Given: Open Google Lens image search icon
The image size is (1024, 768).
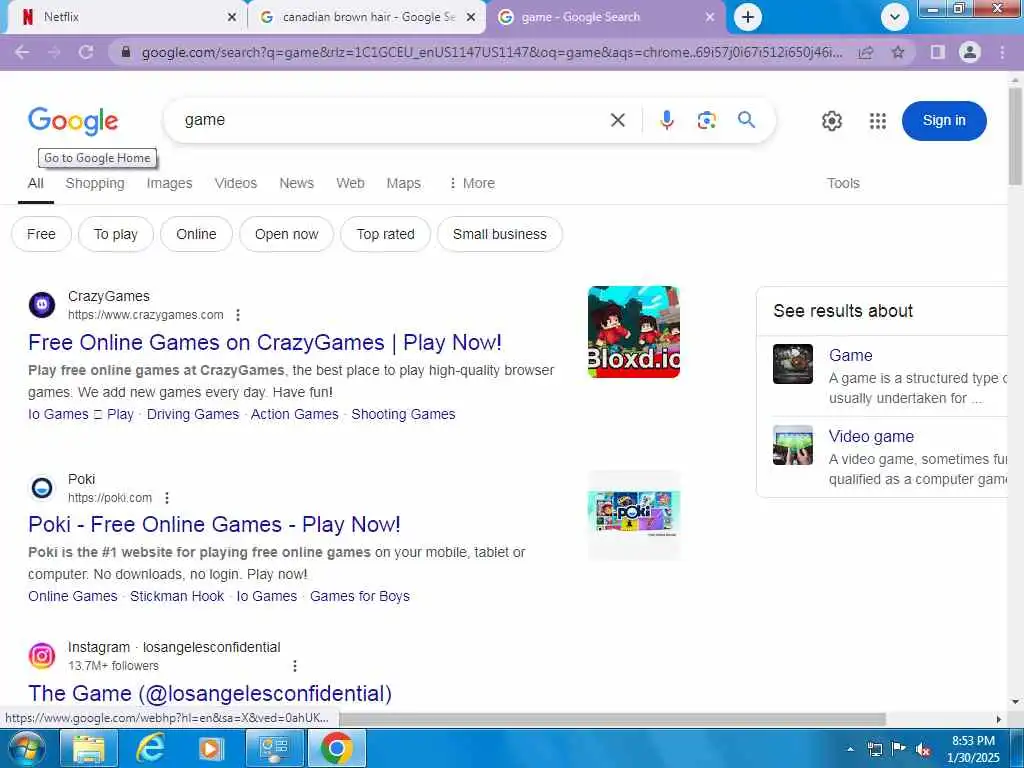Looking at the screenshot, I should tap(707, 120).
